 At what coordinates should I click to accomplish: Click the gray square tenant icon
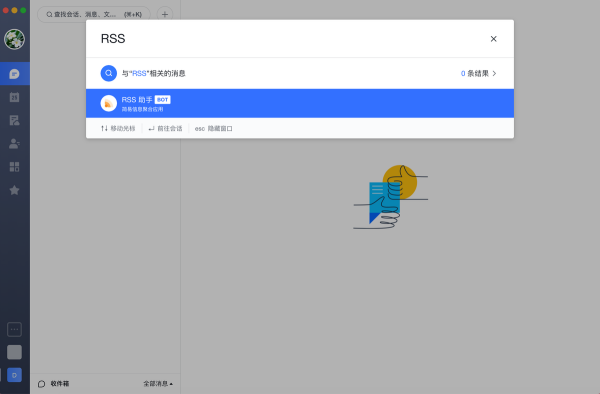15,352
